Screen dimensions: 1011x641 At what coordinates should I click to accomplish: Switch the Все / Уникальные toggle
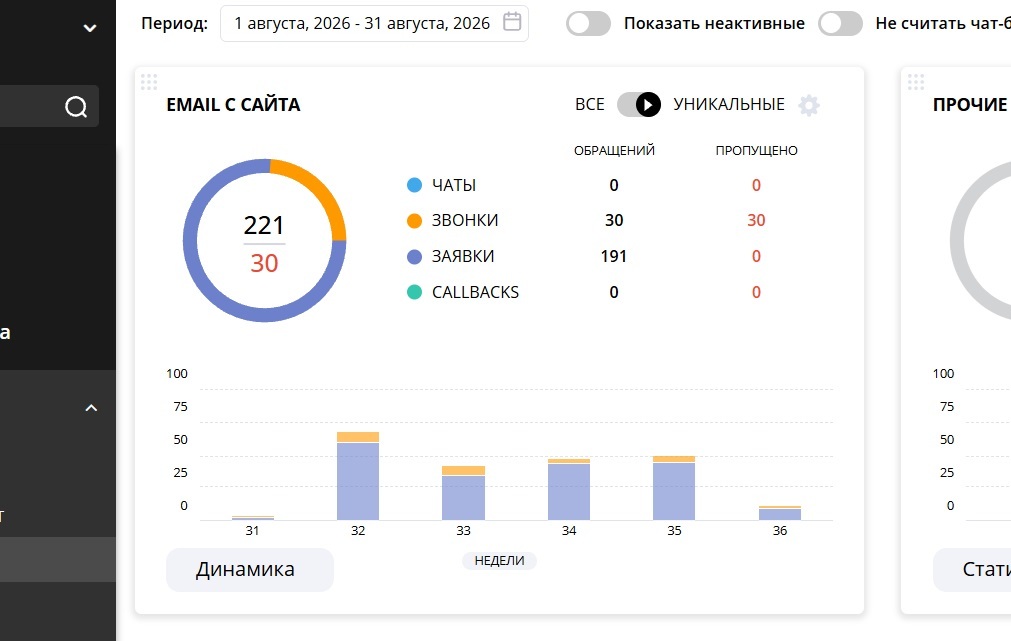639,104
